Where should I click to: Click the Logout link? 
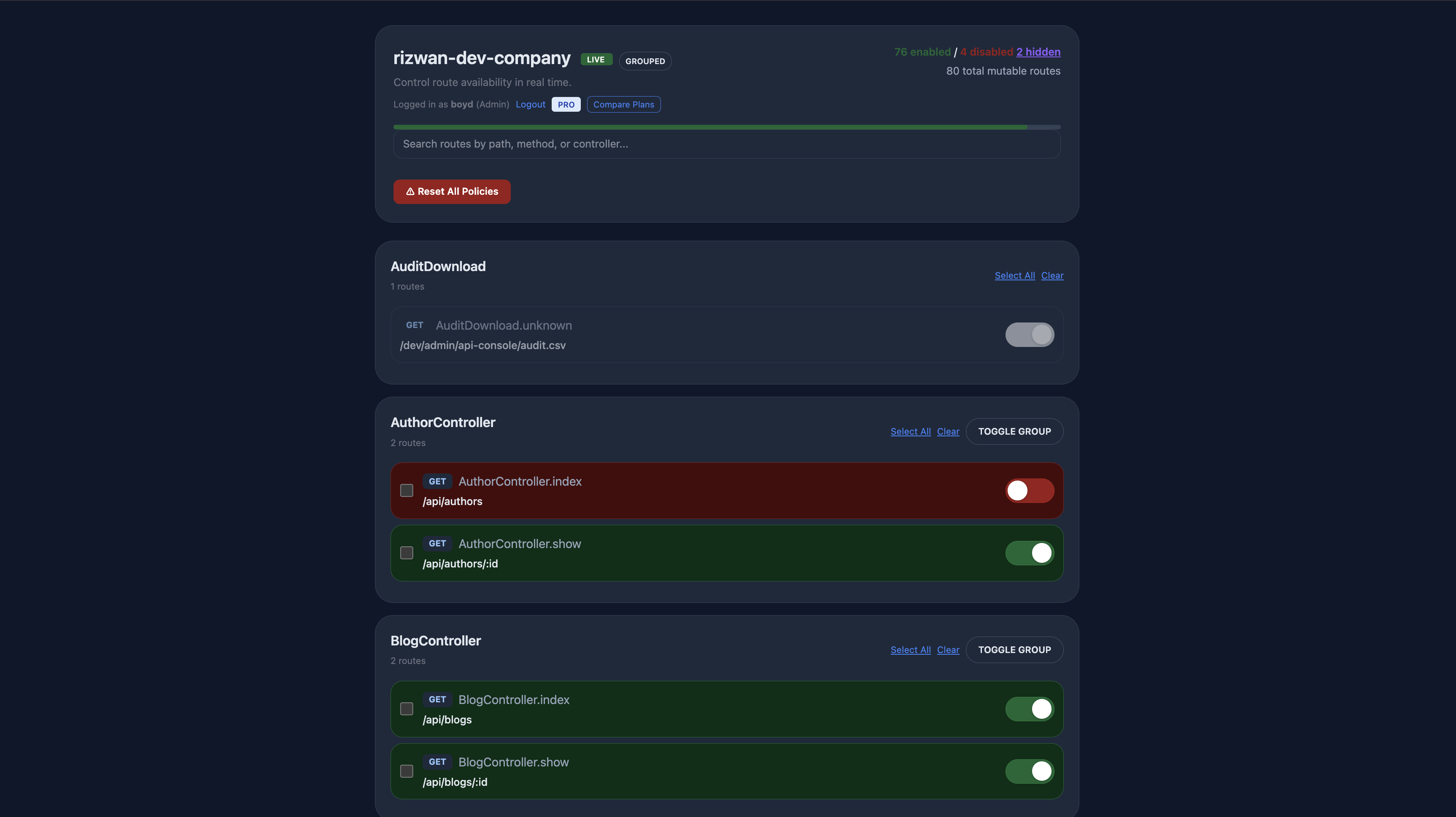coord(530,105)
